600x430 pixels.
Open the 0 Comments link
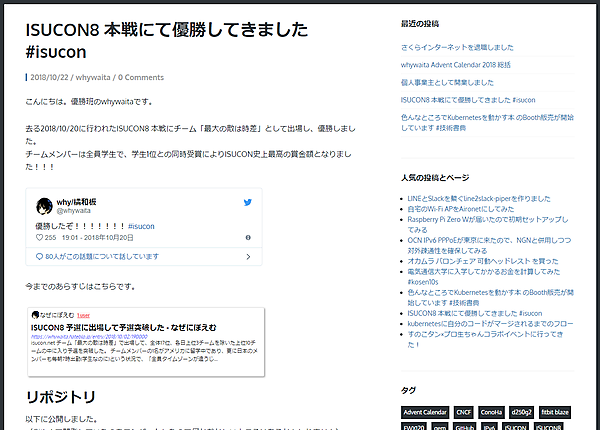tap(141, 77)
